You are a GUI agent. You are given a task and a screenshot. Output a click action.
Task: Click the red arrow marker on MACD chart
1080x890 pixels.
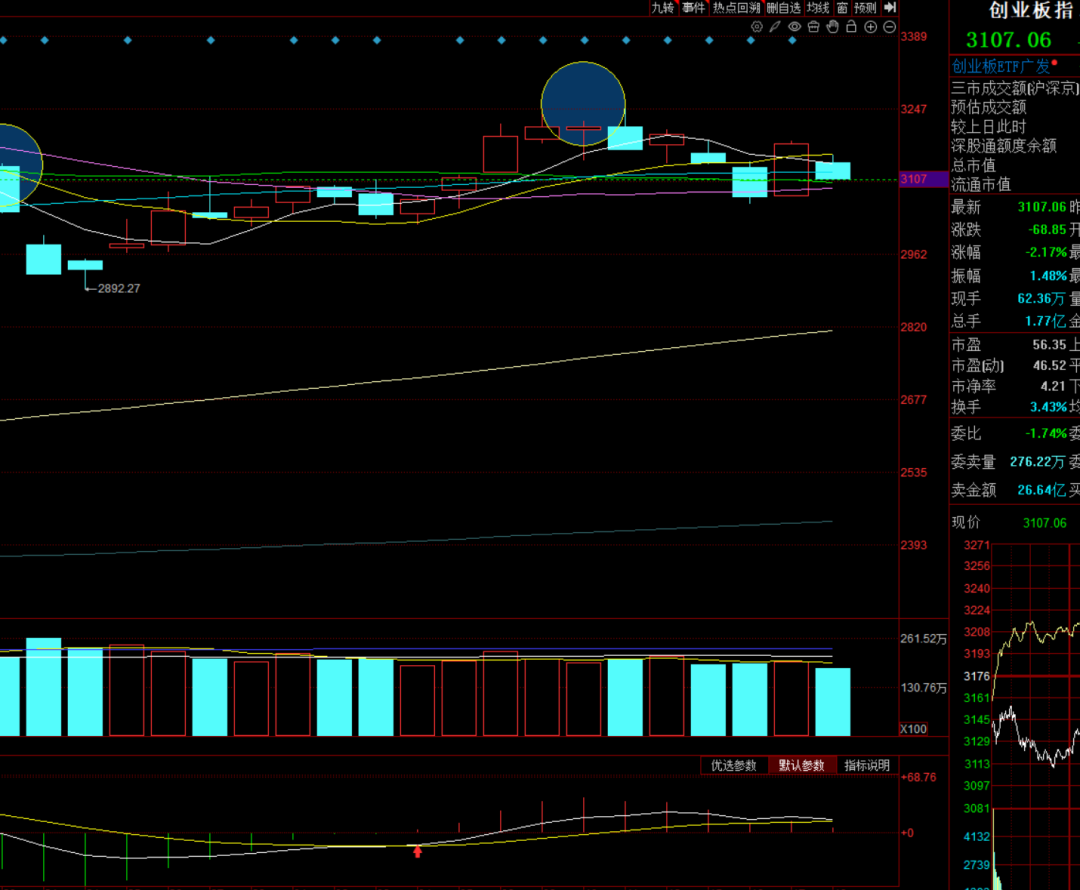[418, 852]
